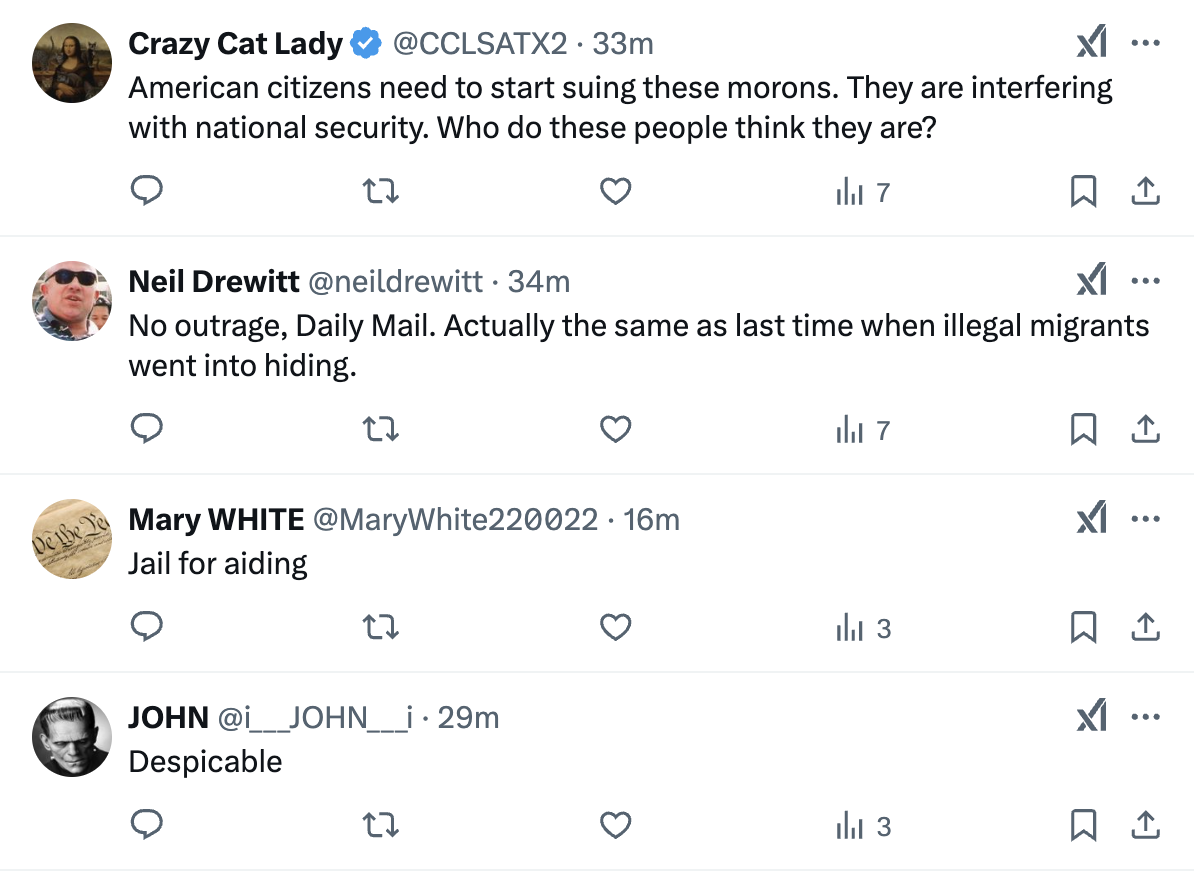Reply to JOHN's "Despicable" tweet
This screenshot has height=880, width=1194.
(x=147, y=825)
